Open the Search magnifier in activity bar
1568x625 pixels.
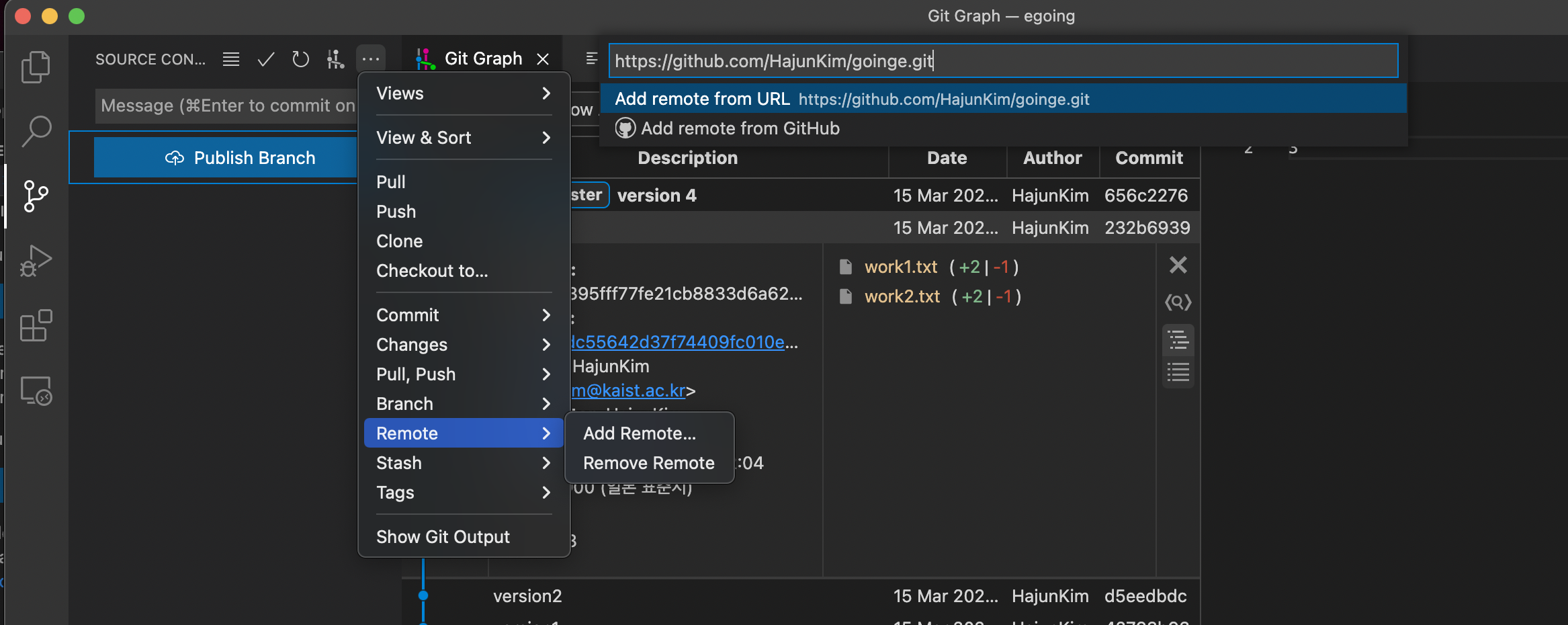click(36, 131)
